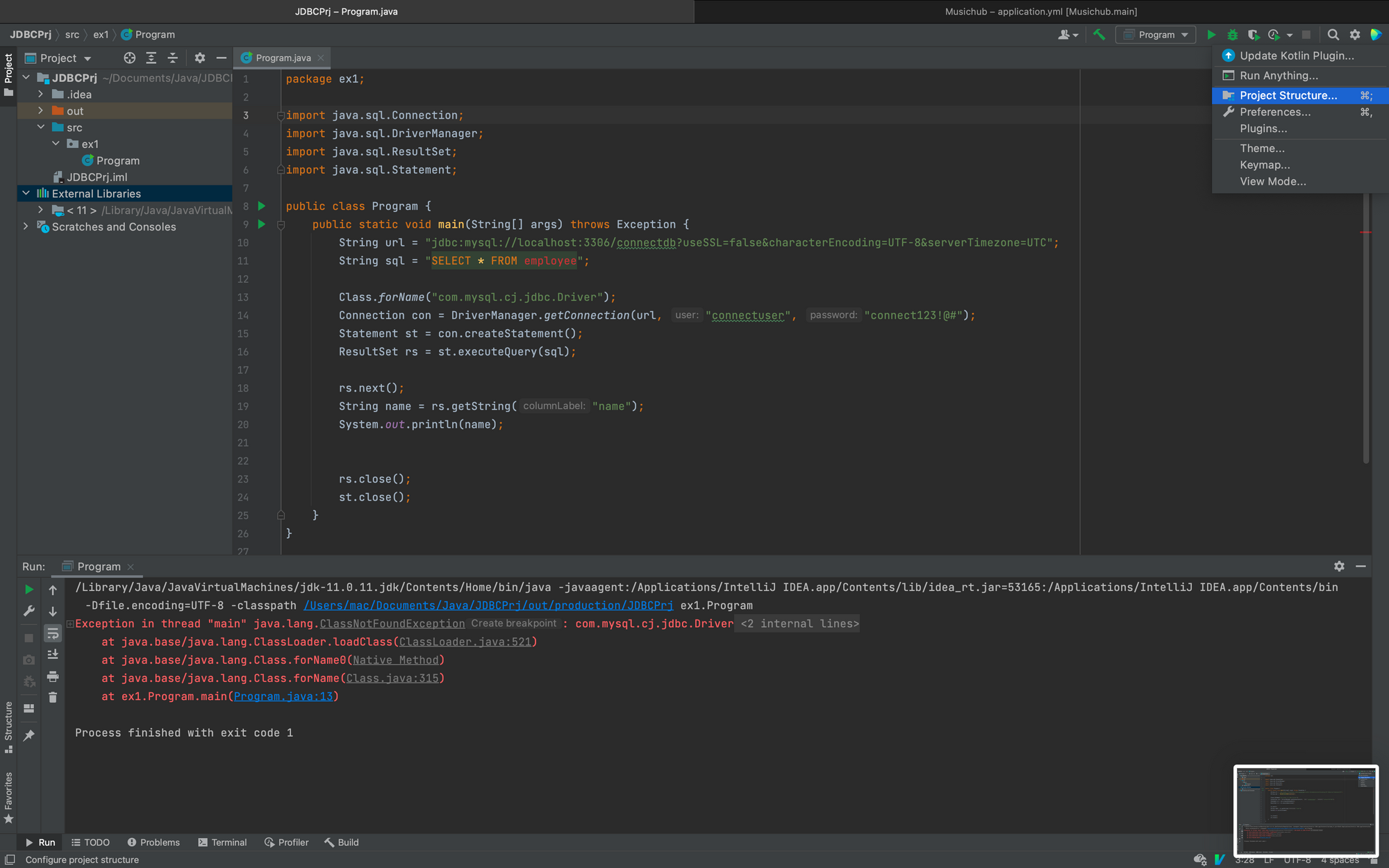
Task: Collapse all in Project tool window
Action: tap(173, 58)
